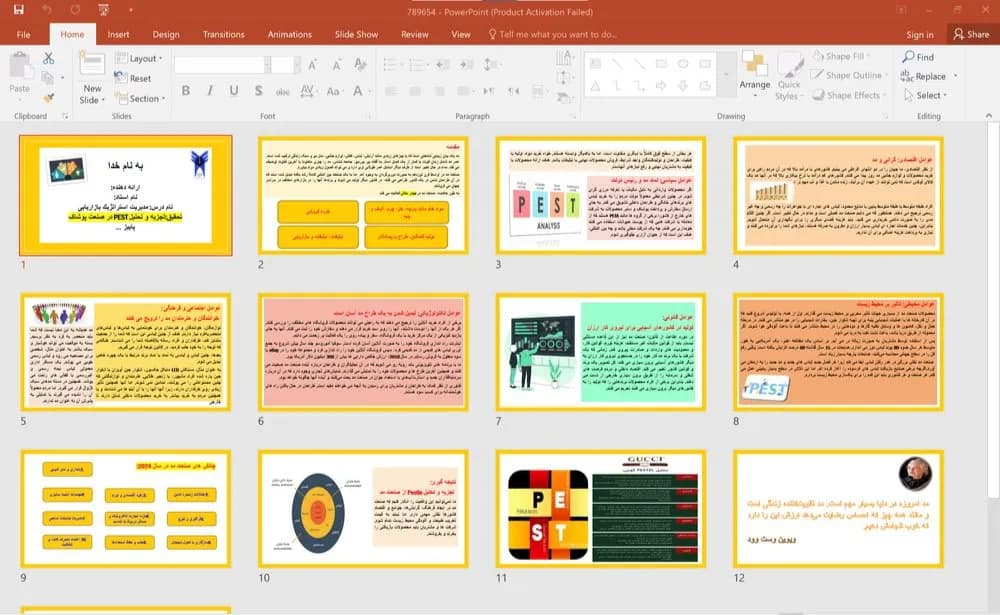Collapse the ribbon with the chevron
This screenshot has width=1000, height=615.
pos(989,115)
